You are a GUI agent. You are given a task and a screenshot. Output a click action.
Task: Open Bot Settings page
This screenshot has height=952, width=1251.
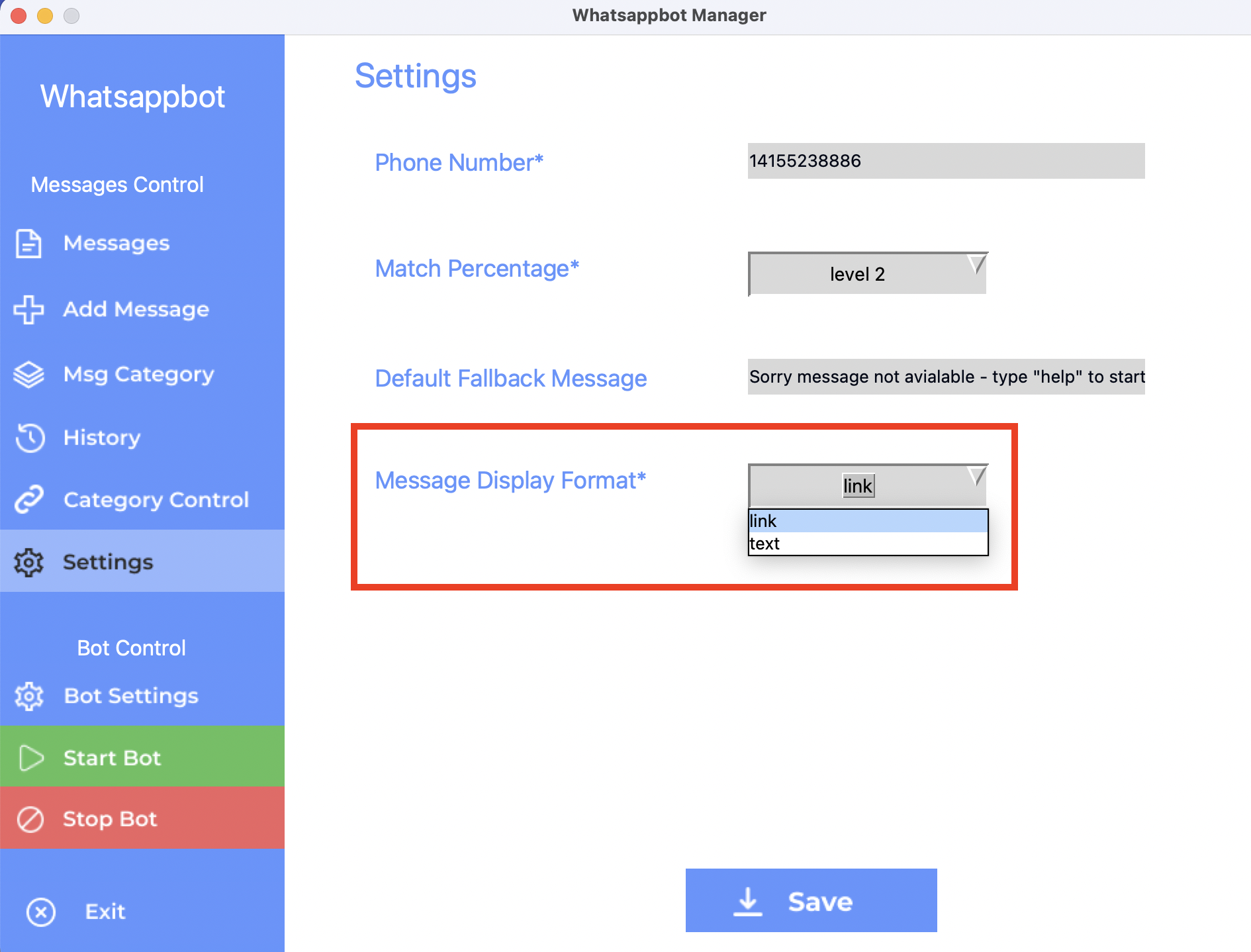pos(142,696)
